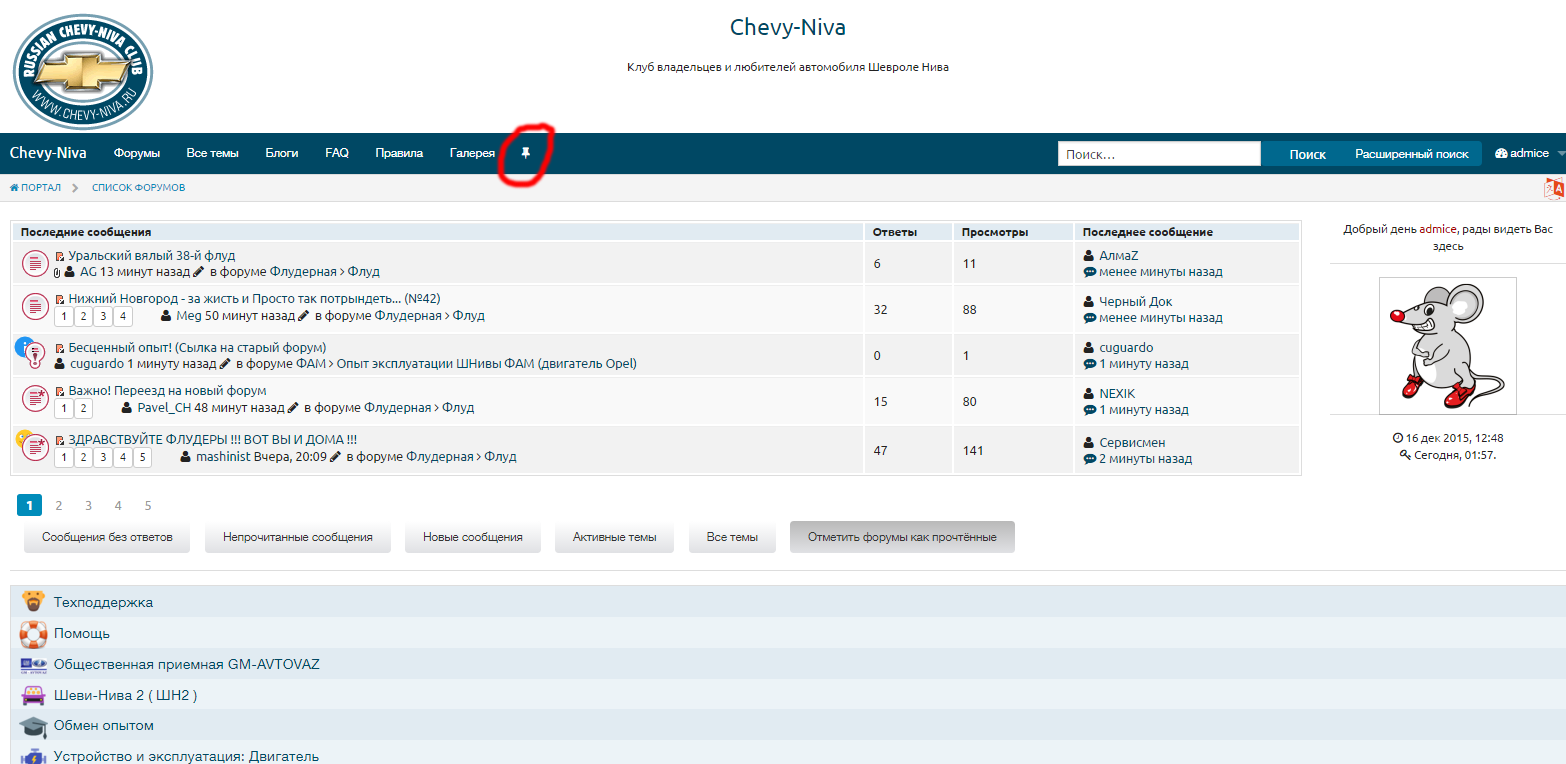1566x764 pixels.
Task: Open page 3 of the Нижний Новгород topic
Action: click(x=103, y=317)
